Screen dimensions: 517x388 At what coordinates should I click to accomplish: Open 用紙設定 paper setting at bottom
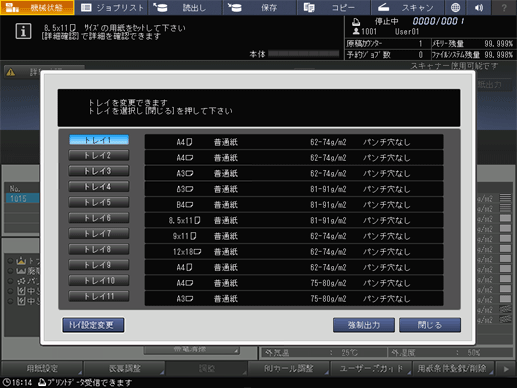click(x=42, y=369)
